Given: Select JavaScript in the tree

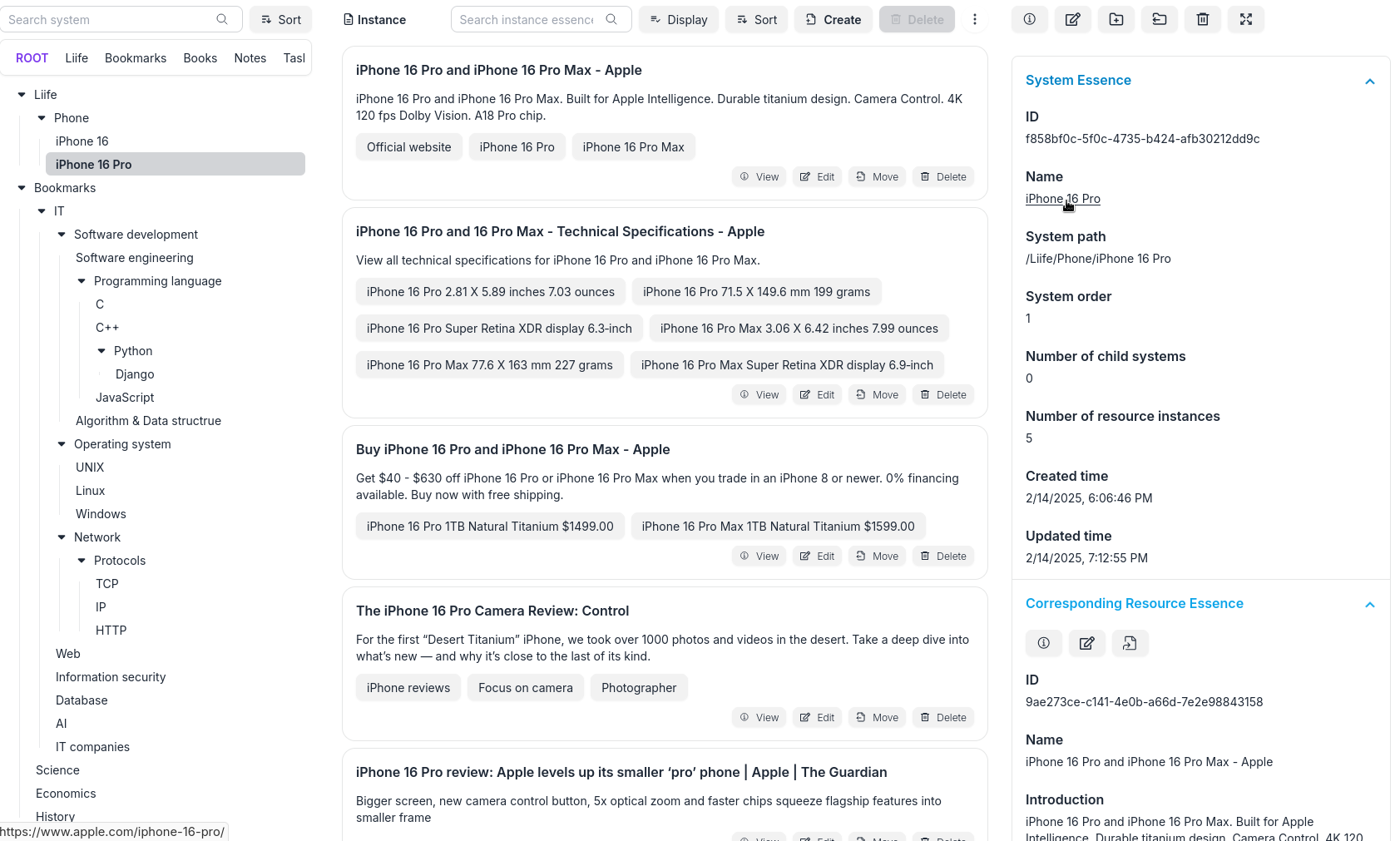Looking at the screenshot, I should (125, 398).
